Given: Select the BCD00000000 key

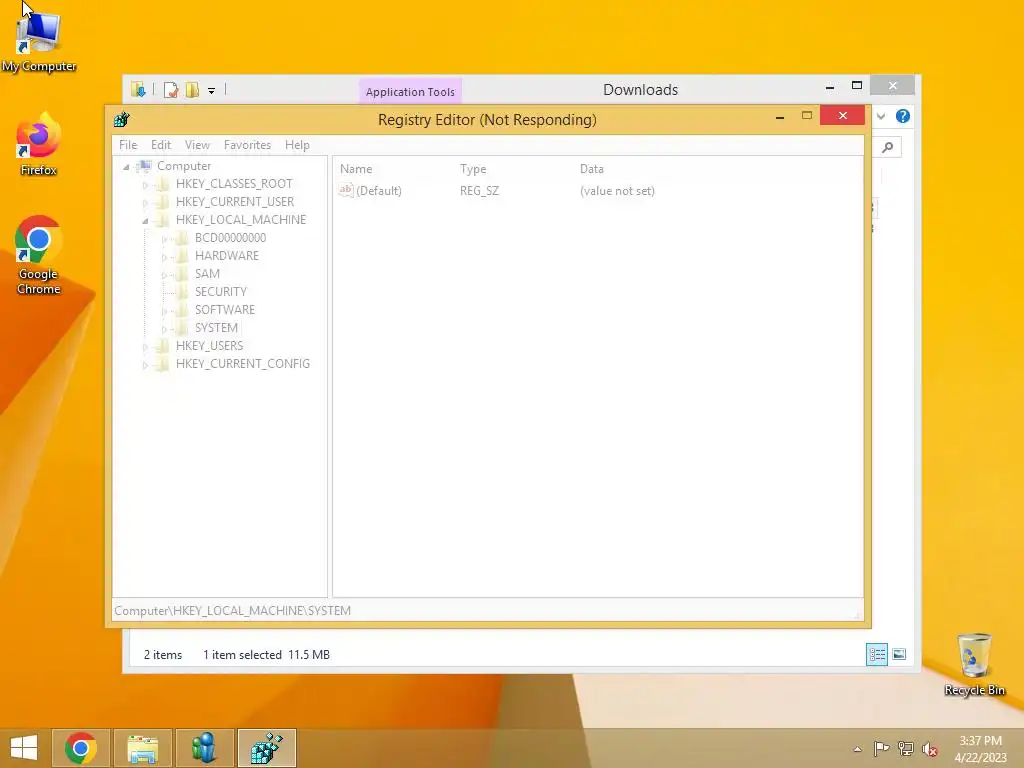Looking at the screenshot, I should pyautogui.click(x=230, y=238).
